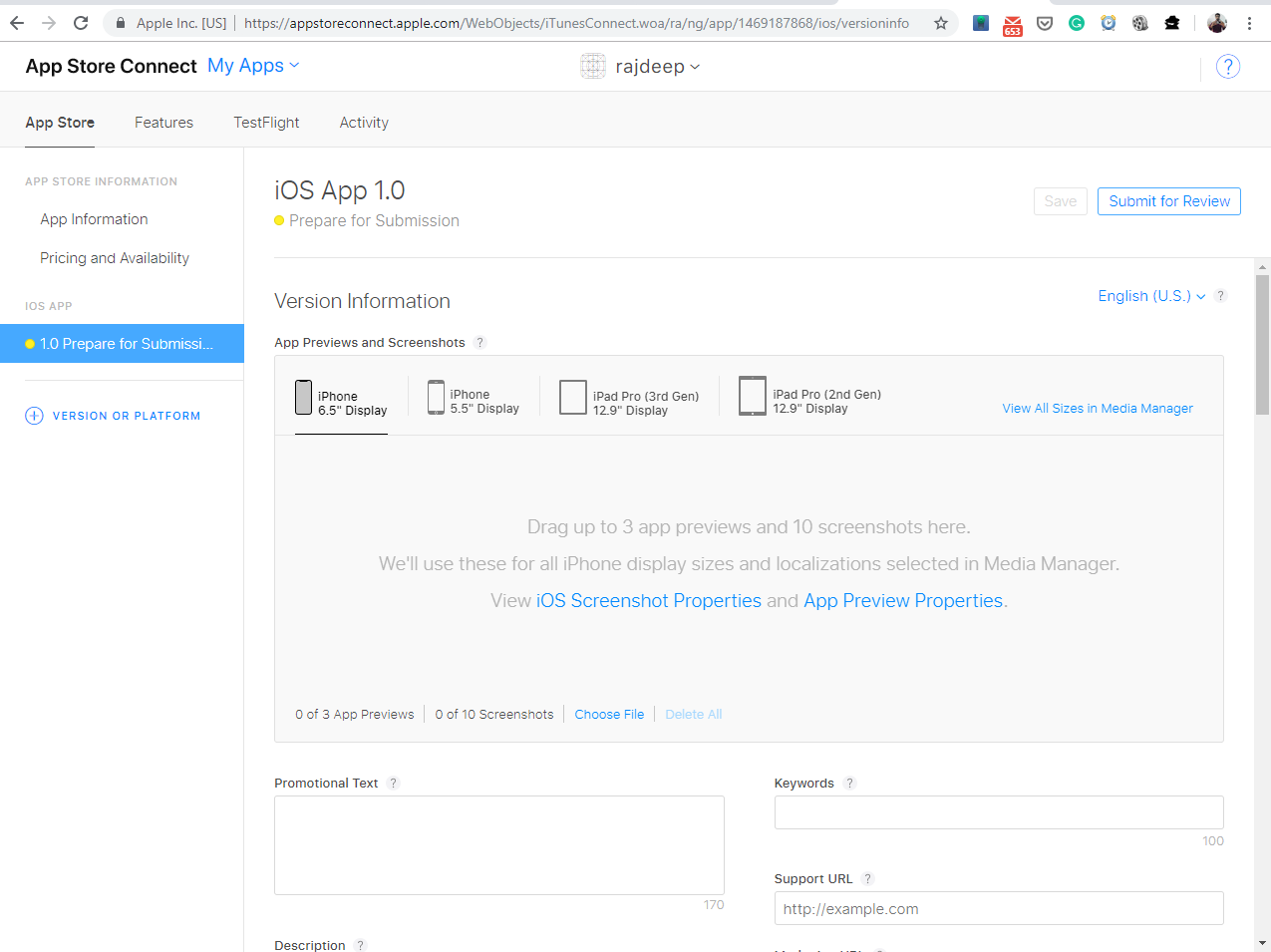
Task: Click the page vertical scrollbar thumb
Action: coord(1262,344)
